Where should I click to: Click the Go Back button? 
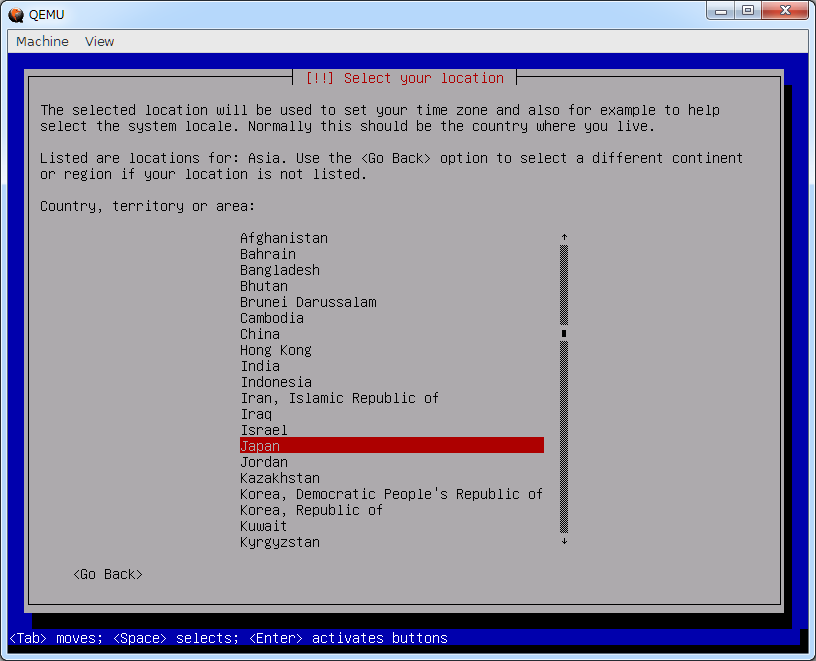tap(108, 574)
